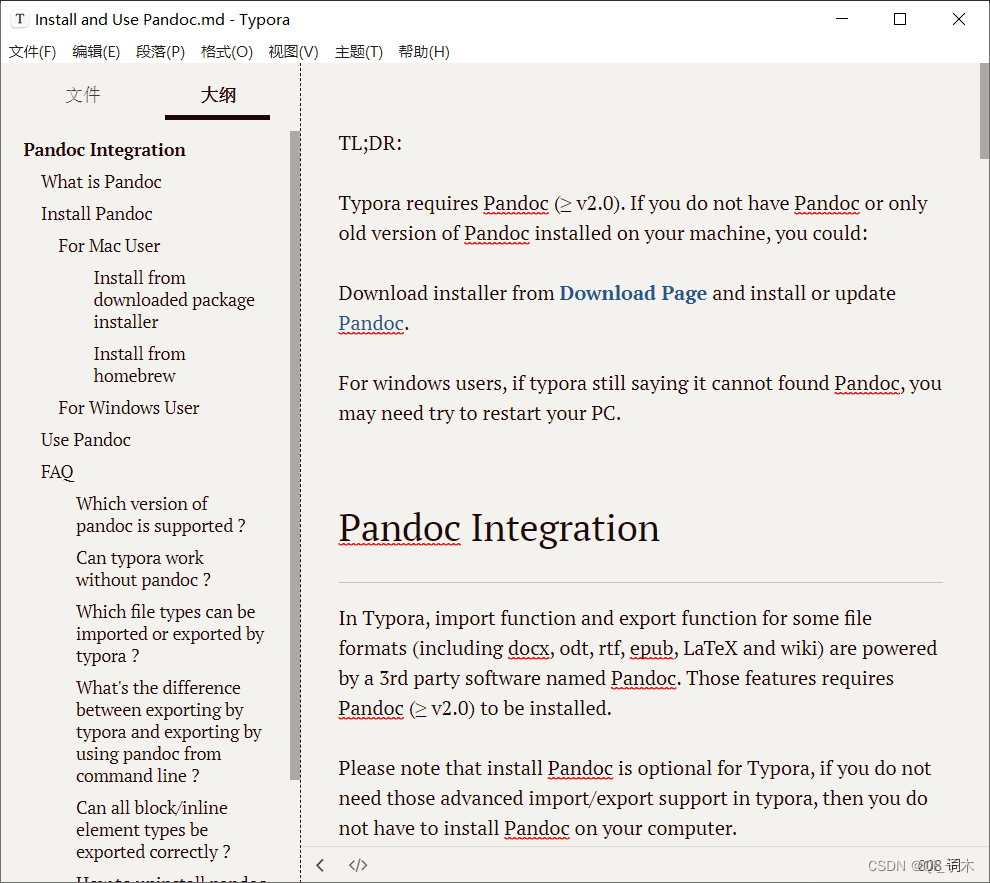Image resolution: width=990 pixels, height=883 pixels.
Task: Click the document vertical scrollbar thumb
Action: [x=984, y=110]
